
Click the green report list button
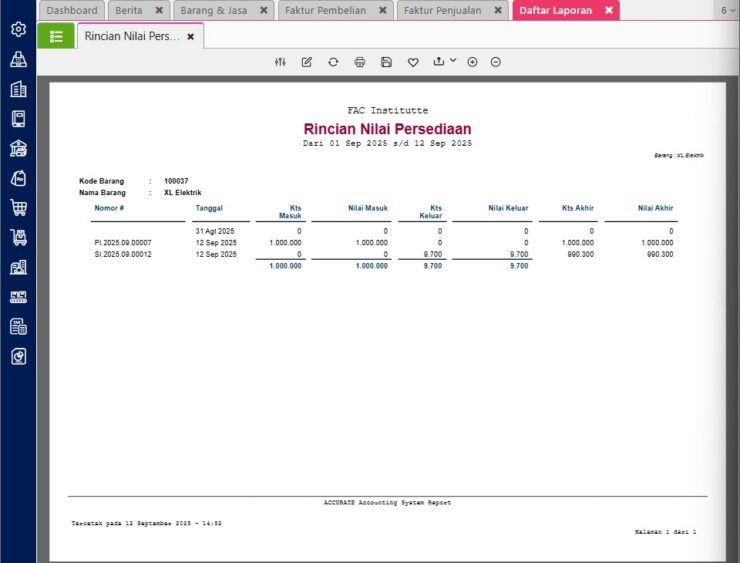pos(56,36)
